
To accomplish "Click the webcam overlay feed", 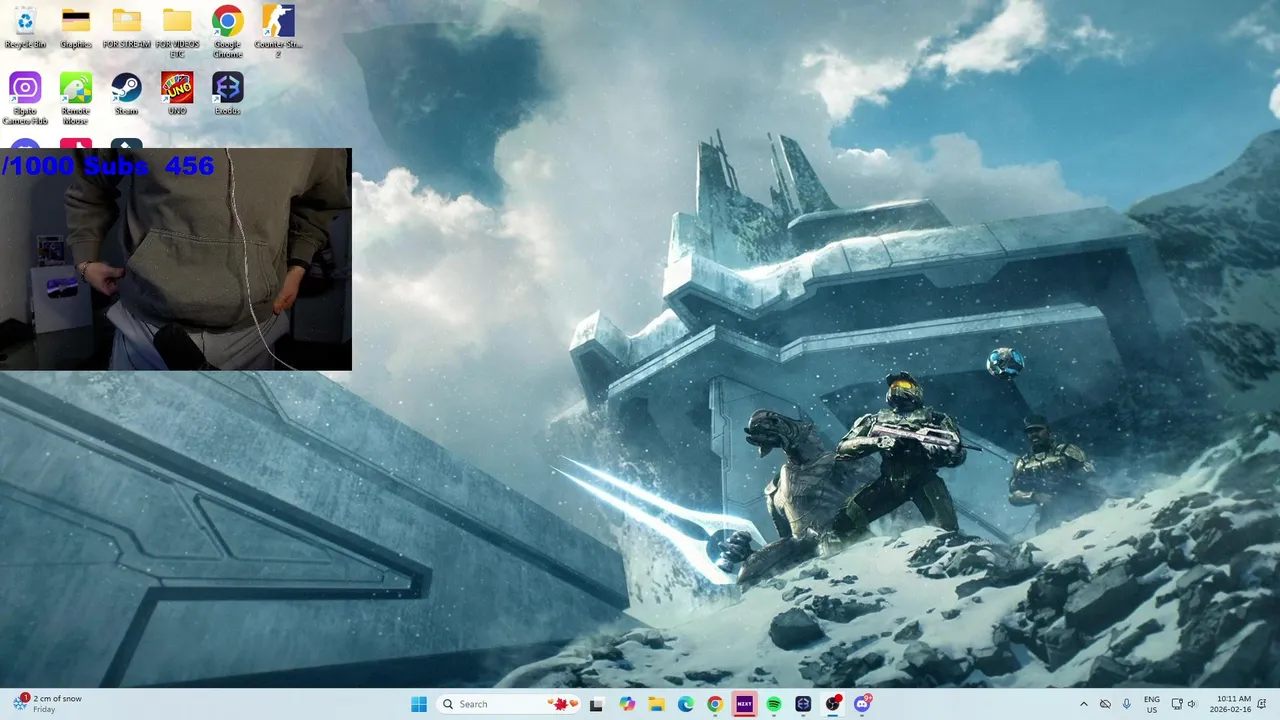I will [175, 259].
